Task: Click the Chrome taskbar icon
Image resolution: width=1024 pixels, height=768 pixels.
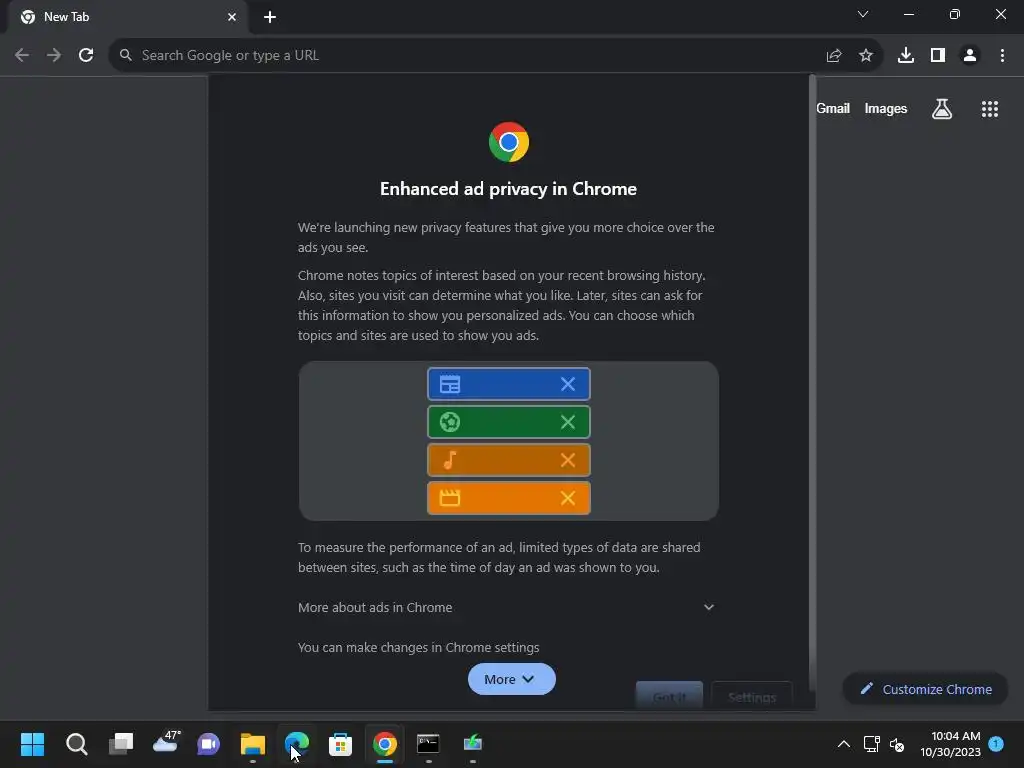Action: 385,744
